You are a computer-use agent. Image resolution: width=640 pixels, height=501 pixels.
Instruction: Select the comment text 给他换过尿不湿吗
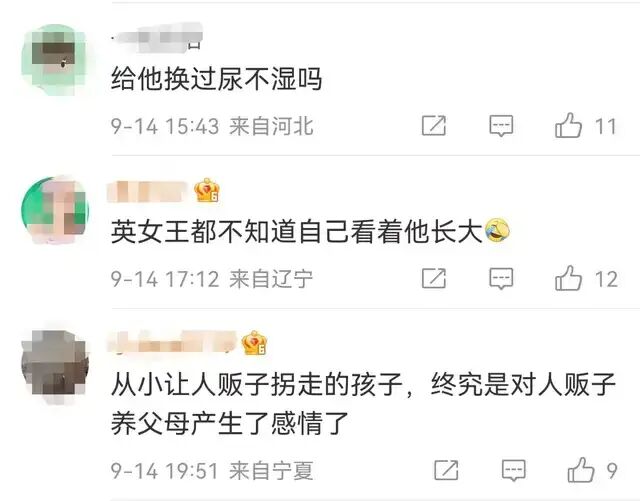pyautogui.click(x=217, y=79)
